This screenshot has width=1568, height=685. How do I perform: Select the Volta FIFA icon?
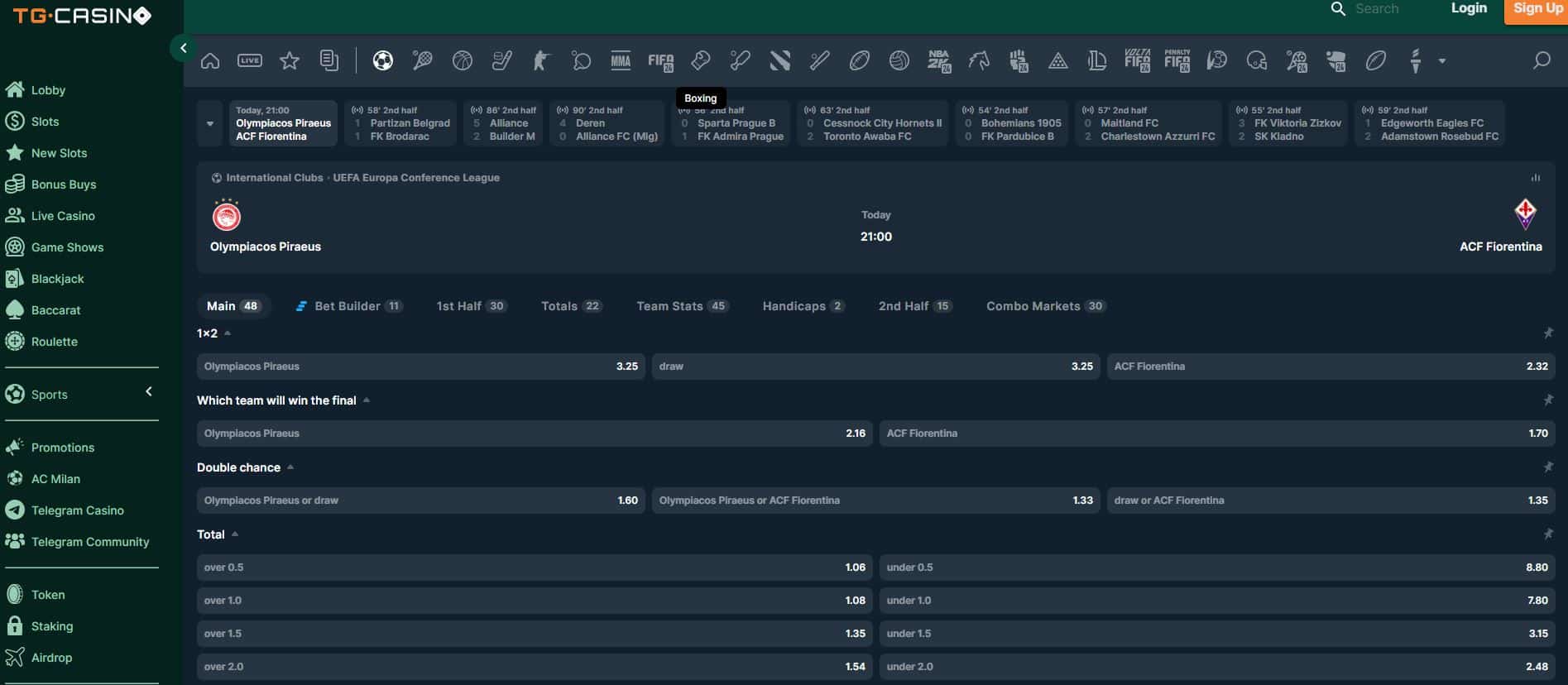pyautogui.click(x=1137, y=60)
